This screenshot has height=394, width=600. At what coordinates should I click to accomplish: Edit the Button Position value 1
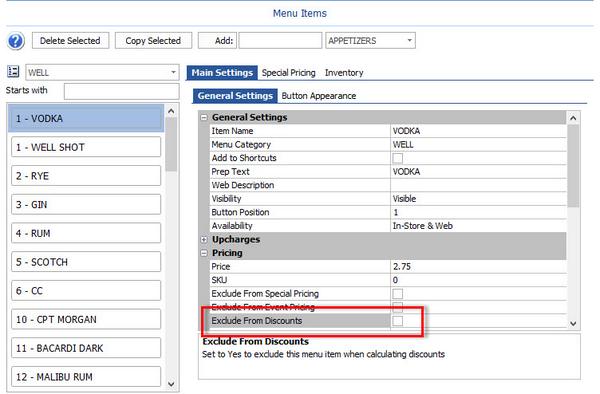tap(478, 212)
